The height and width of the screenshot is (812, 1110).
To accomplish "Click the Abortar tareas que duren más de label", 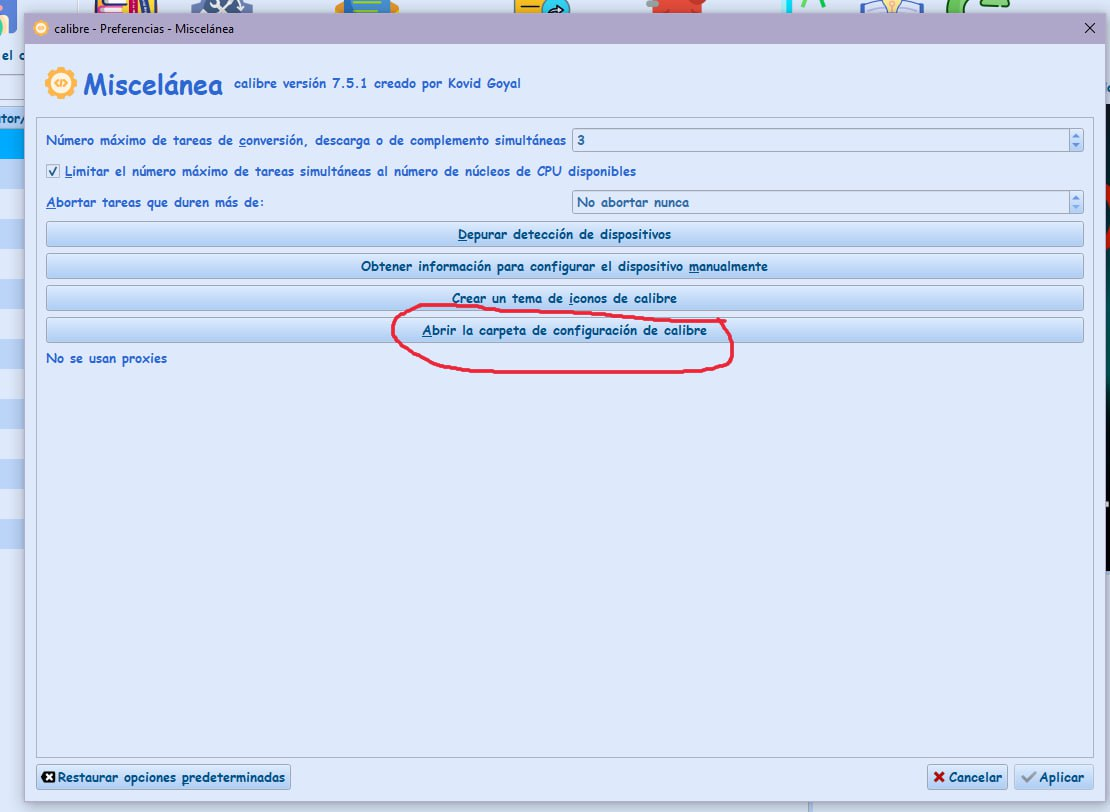I will (x=154, y=202).
